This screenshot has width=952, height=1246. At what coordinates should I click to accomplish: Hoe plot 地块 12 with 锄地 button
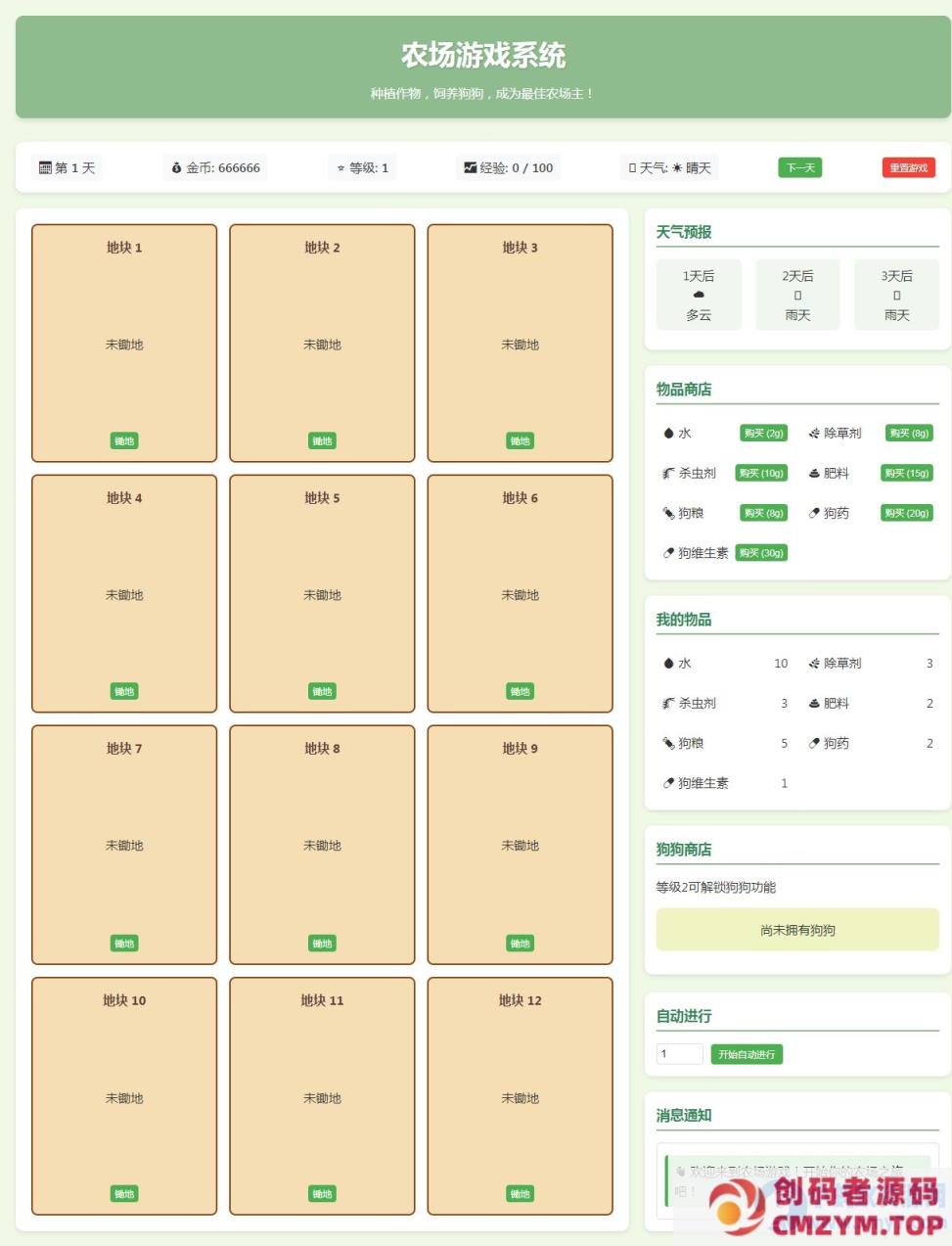point(520,1194)
